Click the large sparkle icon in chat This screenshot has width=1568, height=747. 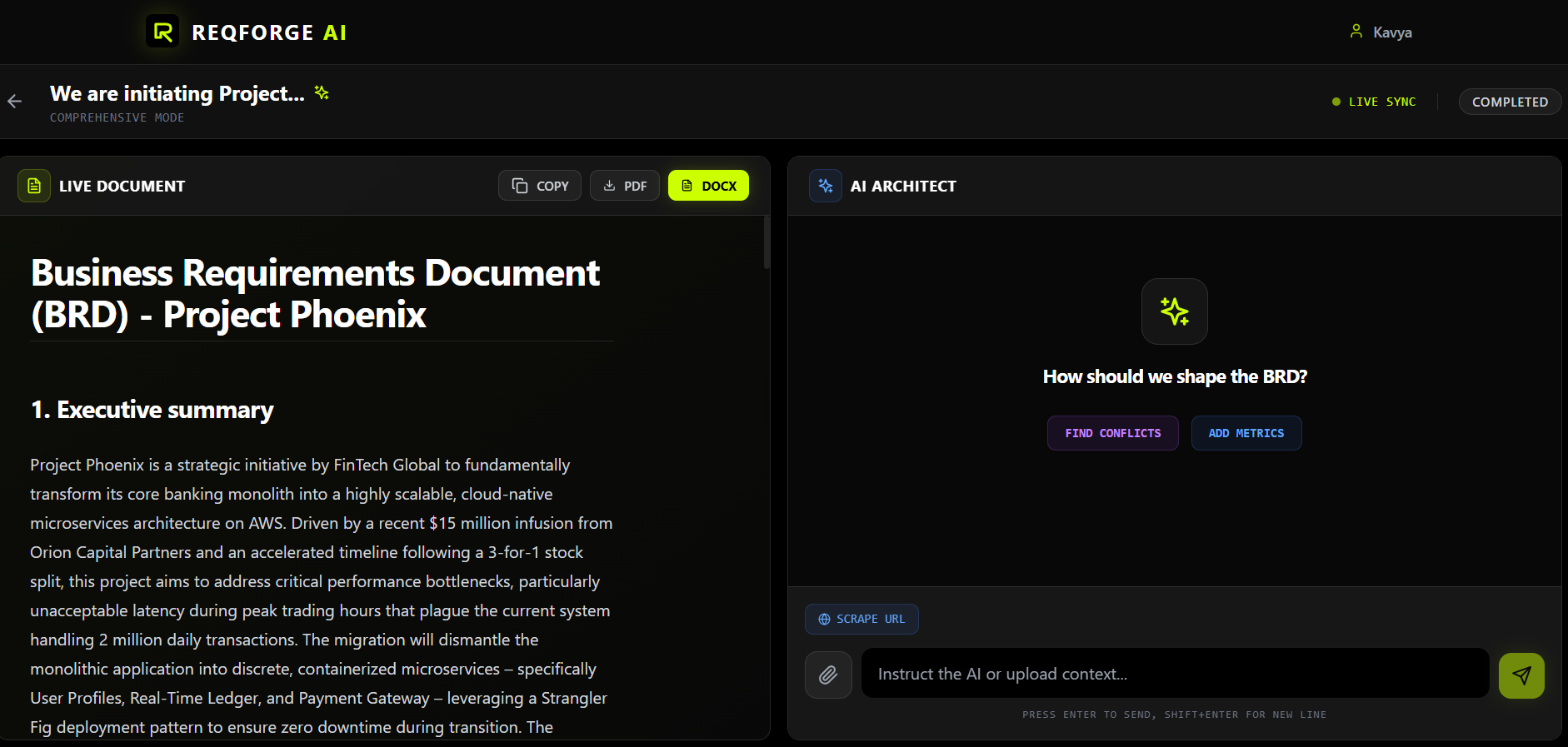[1175, 311]
